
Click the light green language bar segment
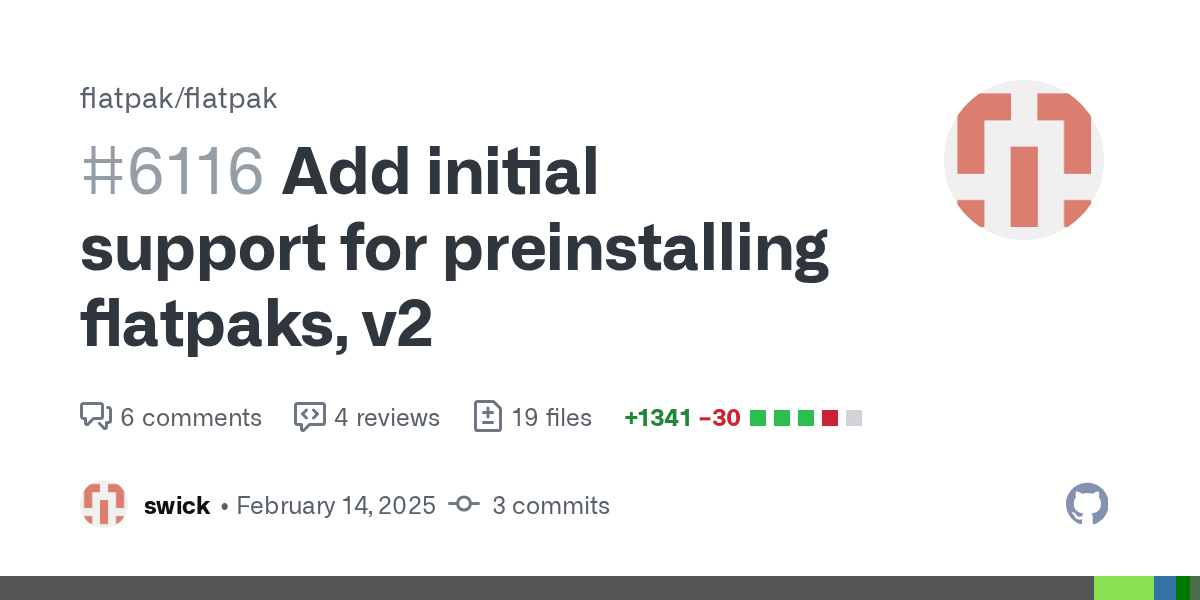tap(1123, 588)
